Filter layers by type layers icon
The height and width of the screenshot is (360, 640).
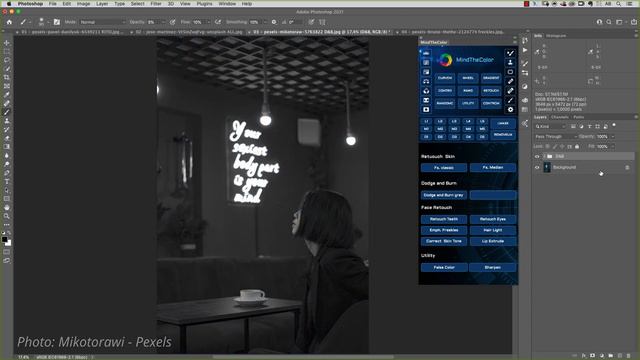click(x=589, y=127)
